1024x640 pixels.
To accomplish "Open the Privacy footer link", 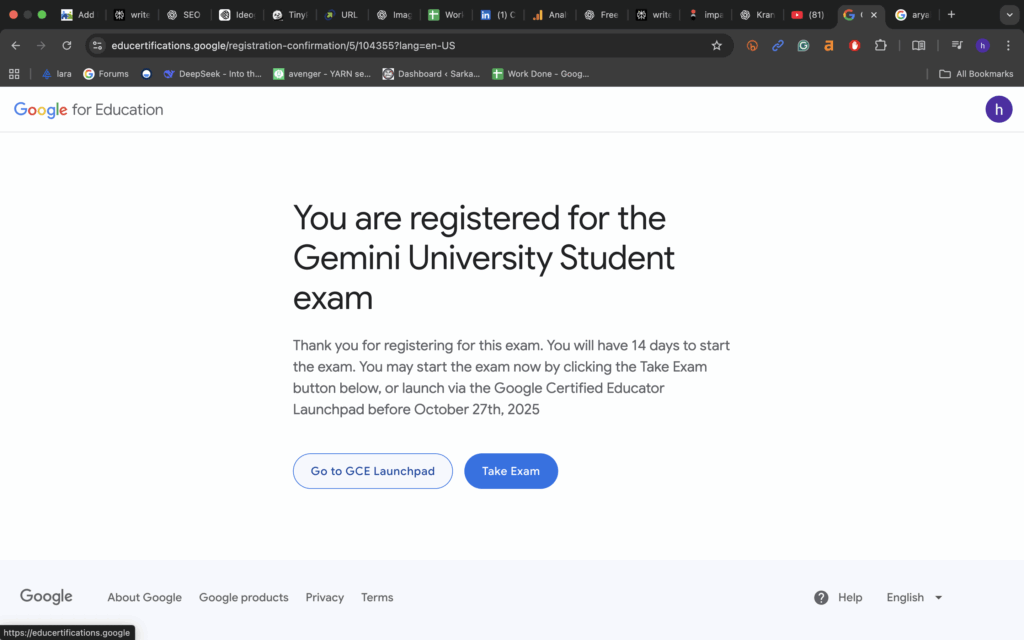I will tap(324, 598).
